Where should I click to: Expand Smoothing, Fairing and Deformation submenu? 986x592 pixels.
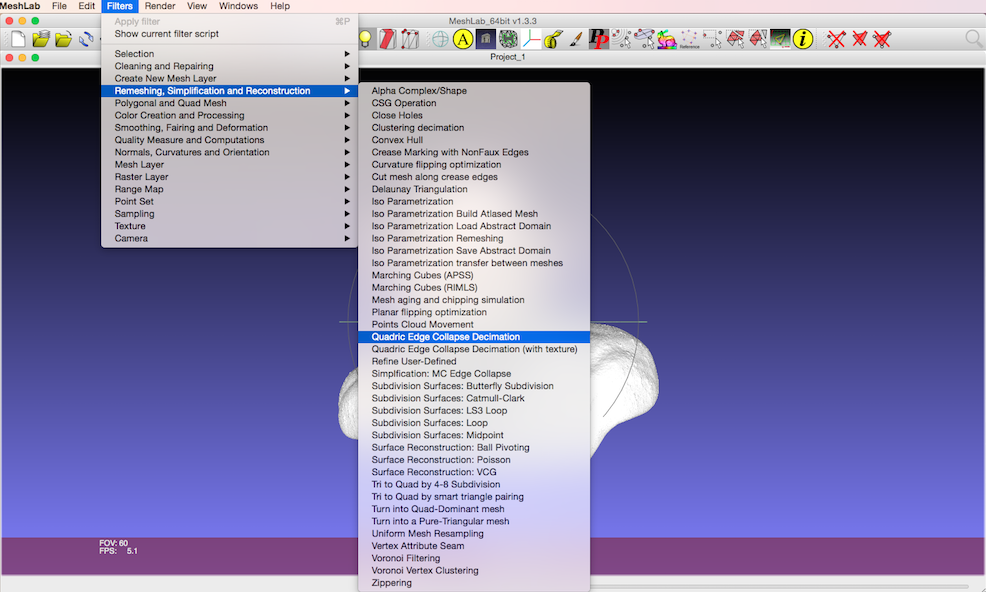click(230, 128)
